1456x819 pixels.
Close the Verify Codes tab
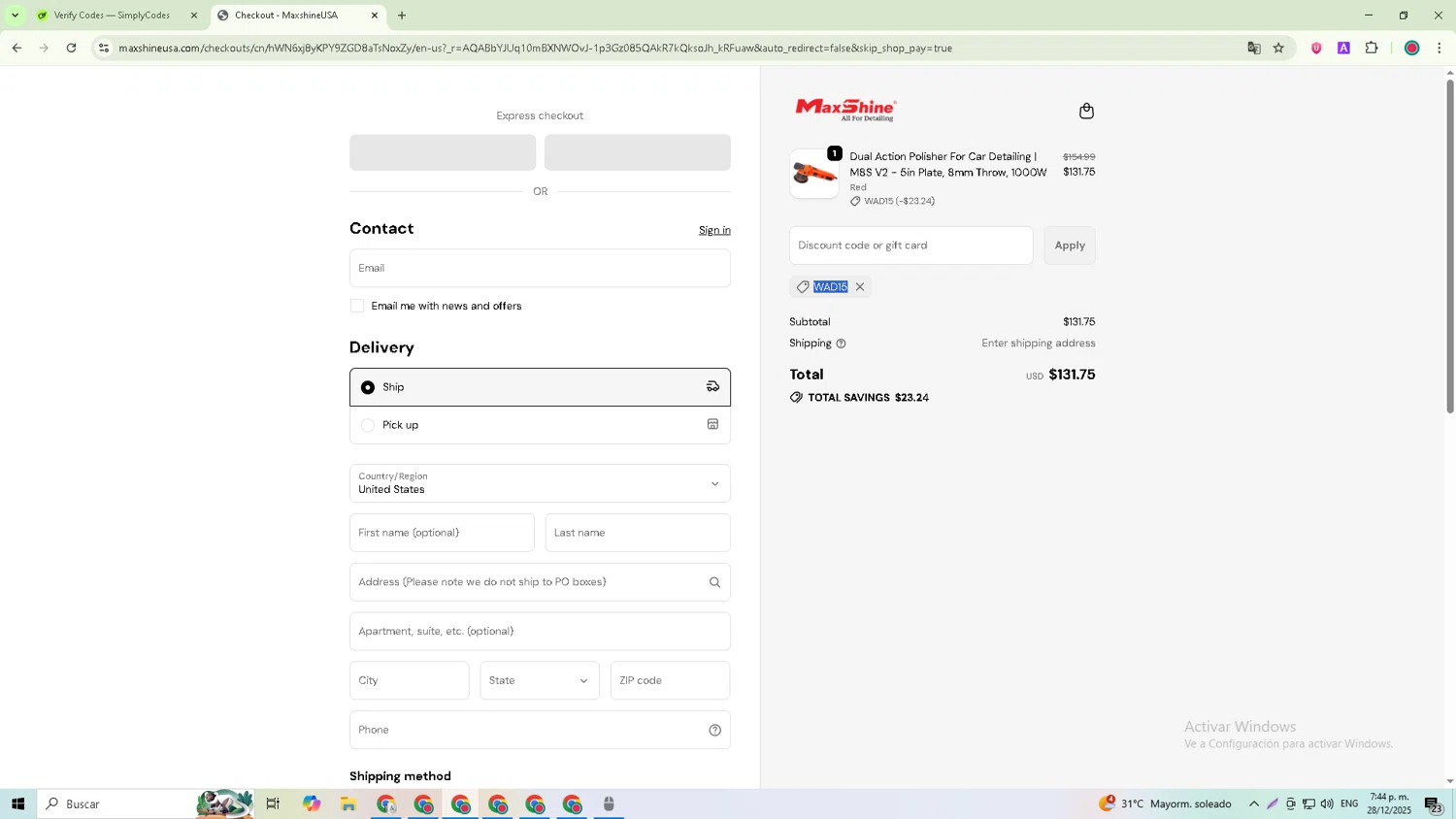tap(193, 16)
